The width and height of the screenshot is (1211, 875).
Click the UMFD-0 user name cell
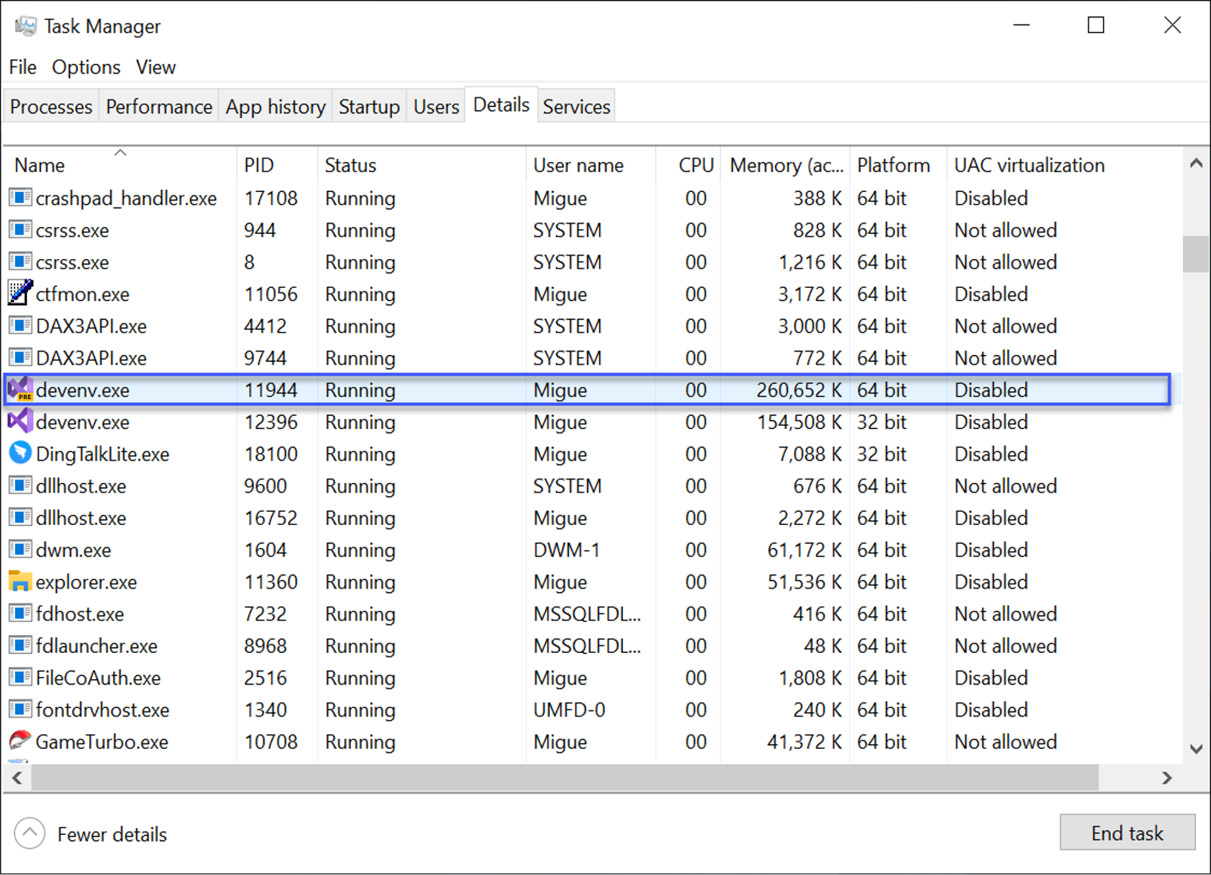[x=571, y=710]
